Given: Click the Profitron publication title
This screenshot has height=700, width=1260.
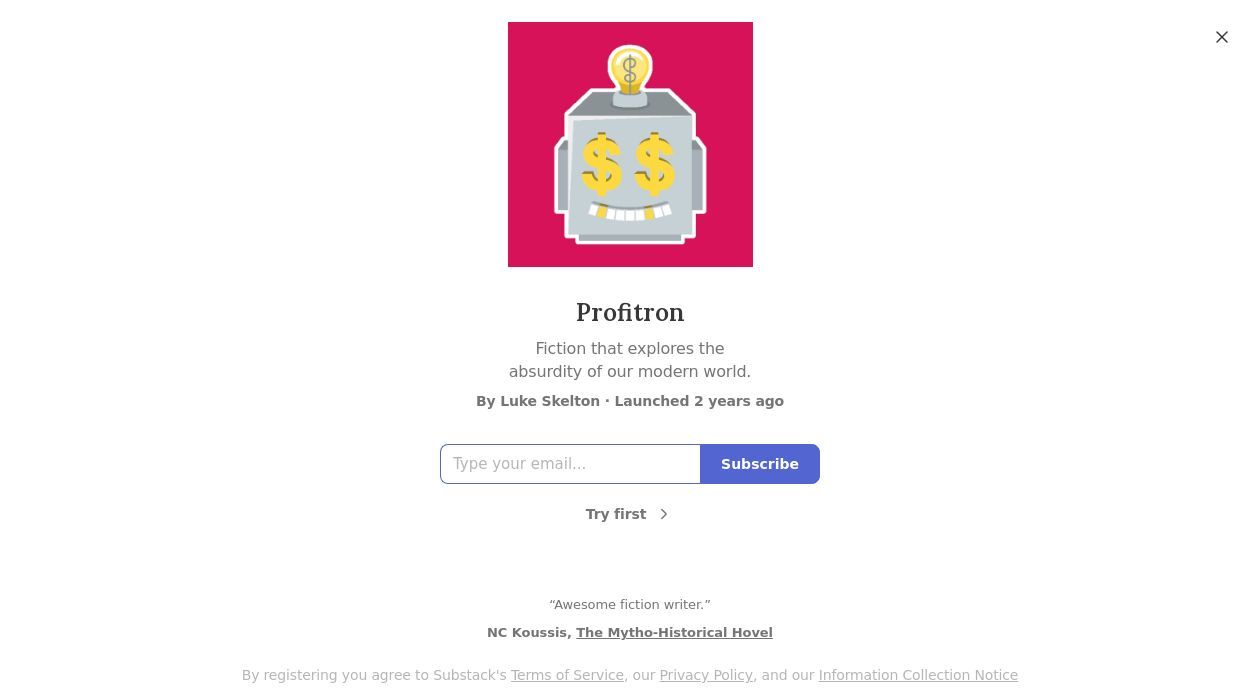Looking at the screenshot, I should 630,313.
